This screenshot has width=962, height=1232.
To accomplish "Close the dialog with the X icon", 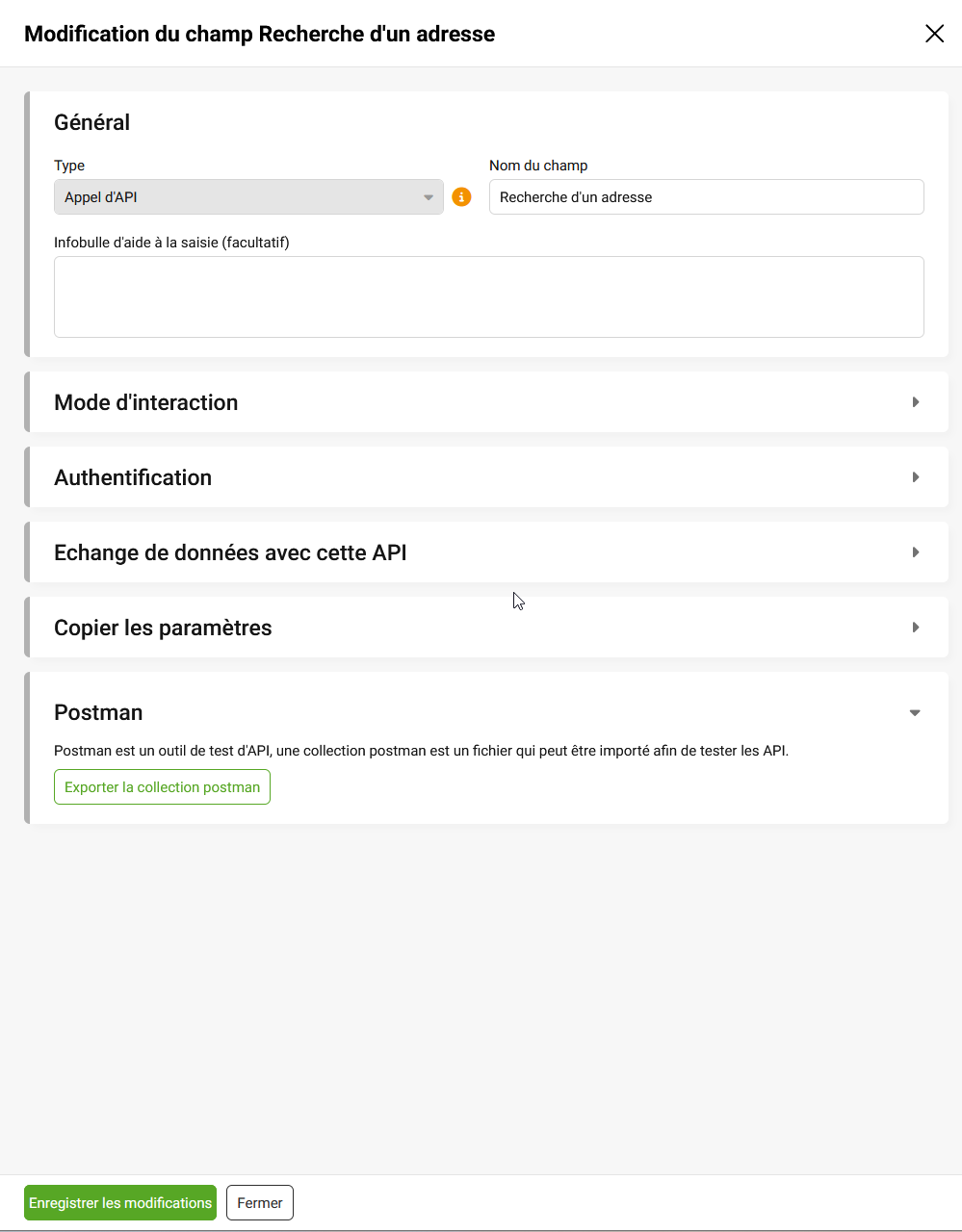I will click(x=934, y=34).
